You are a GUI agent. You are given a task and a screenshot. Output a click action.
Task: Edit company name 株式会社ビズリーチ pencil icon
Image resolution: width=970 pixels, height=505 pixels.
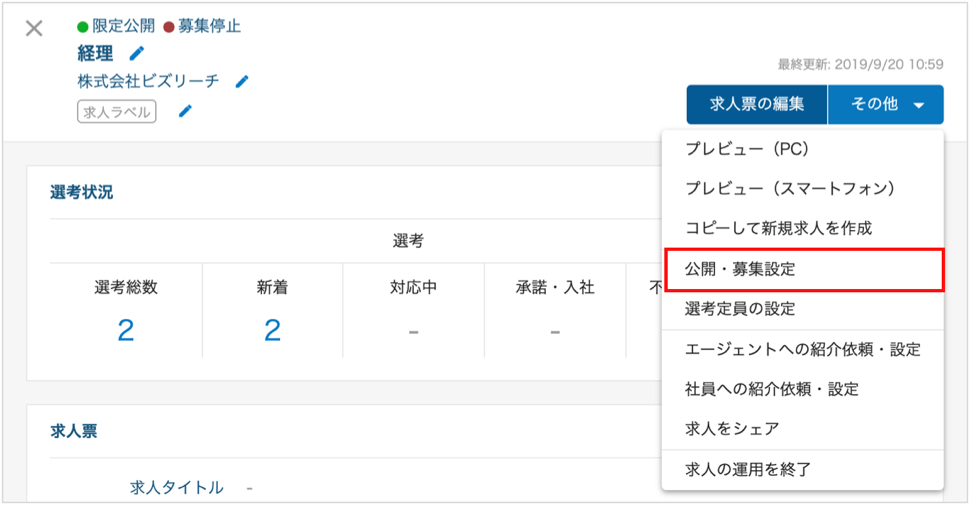click(x=242, y=81)
